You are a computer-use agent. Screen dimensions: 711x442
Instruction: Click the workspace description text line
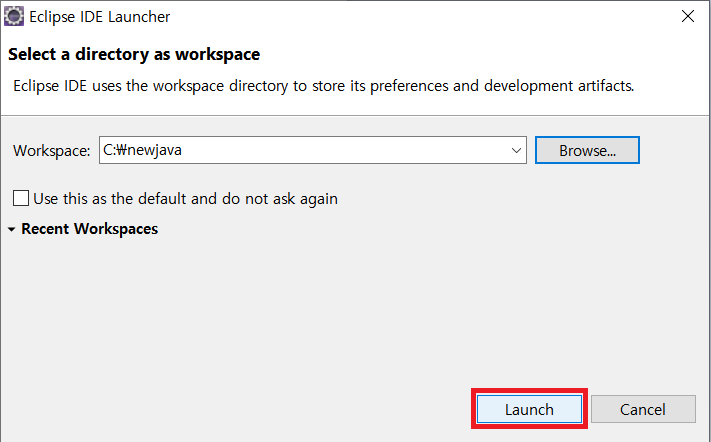[x=323, y=86]
